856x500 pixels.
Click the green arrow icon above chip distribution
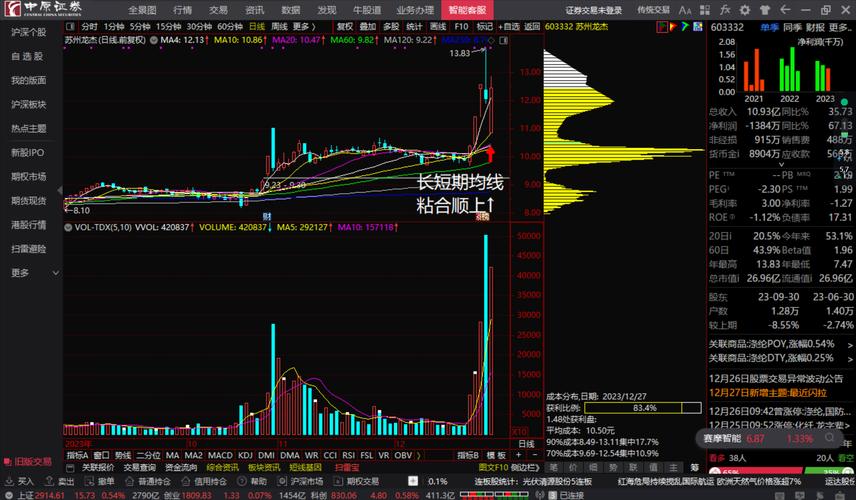tap(685, 26)
